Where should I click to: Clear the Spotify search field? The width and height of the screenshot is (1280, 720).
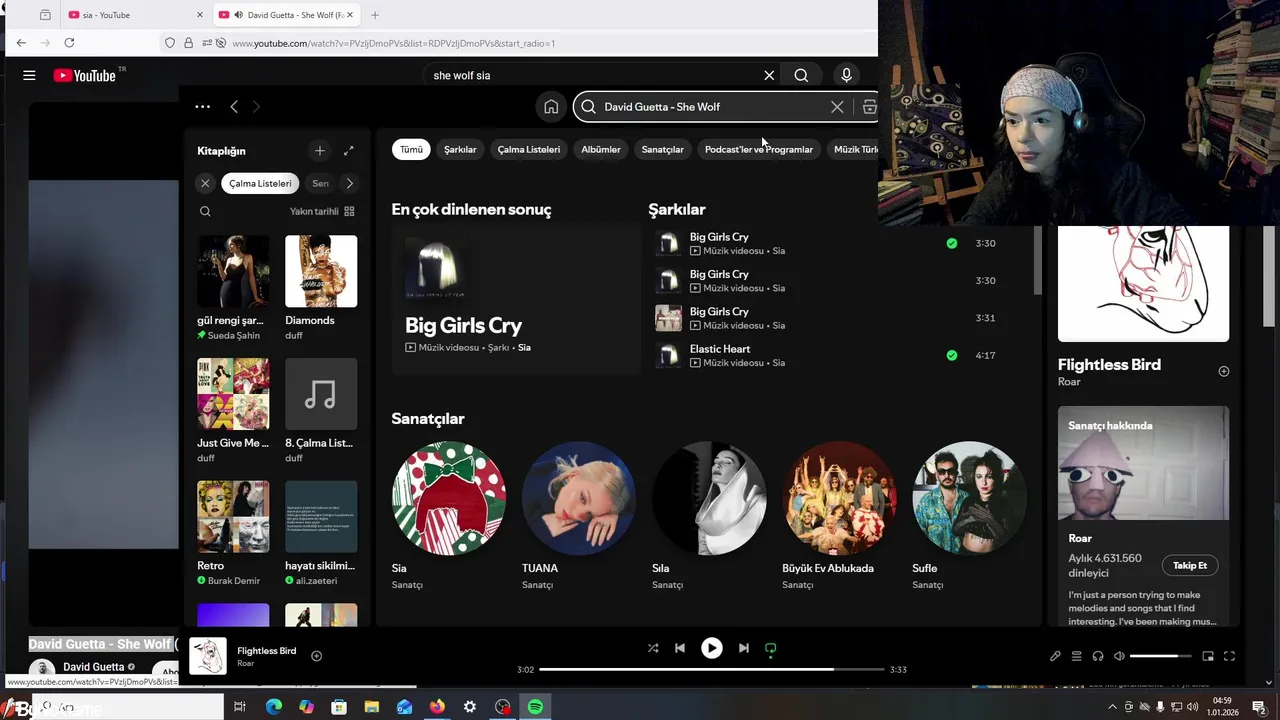pyautogui.click(x=837, y=107)
